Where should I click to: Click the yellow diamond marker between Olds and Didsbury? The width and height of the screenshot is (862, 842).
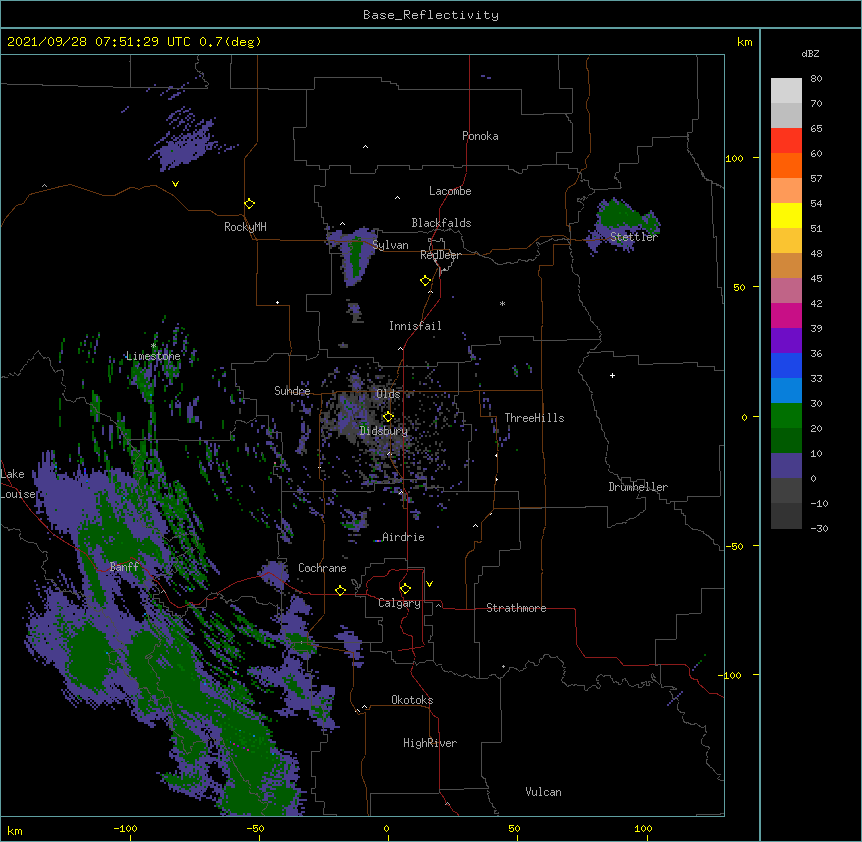[388, 417]
